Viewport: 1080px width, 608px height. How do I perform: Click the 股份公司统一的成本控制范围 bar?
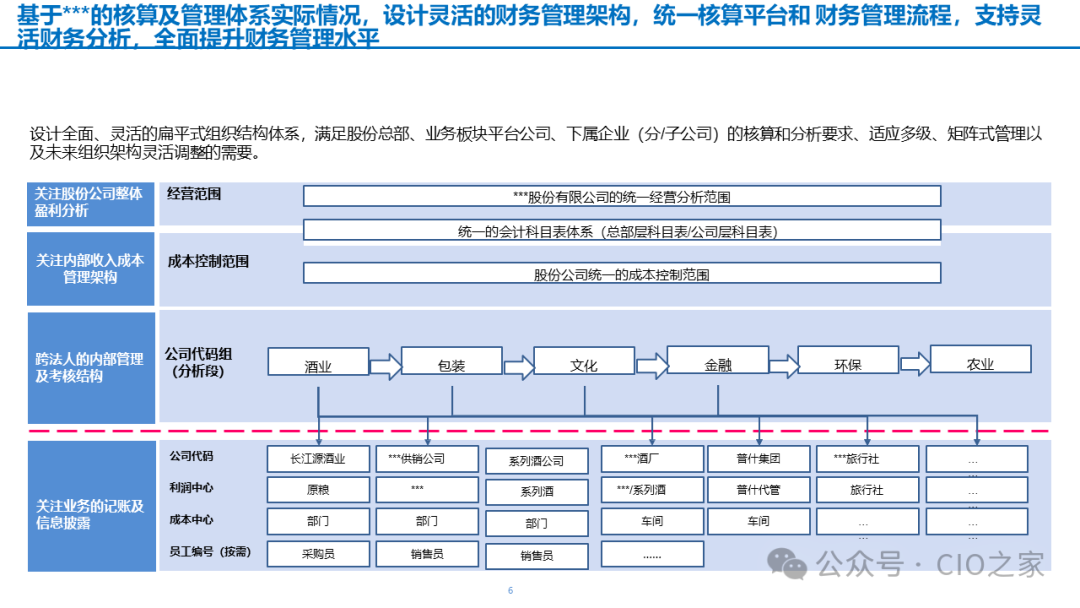[621, 273]
